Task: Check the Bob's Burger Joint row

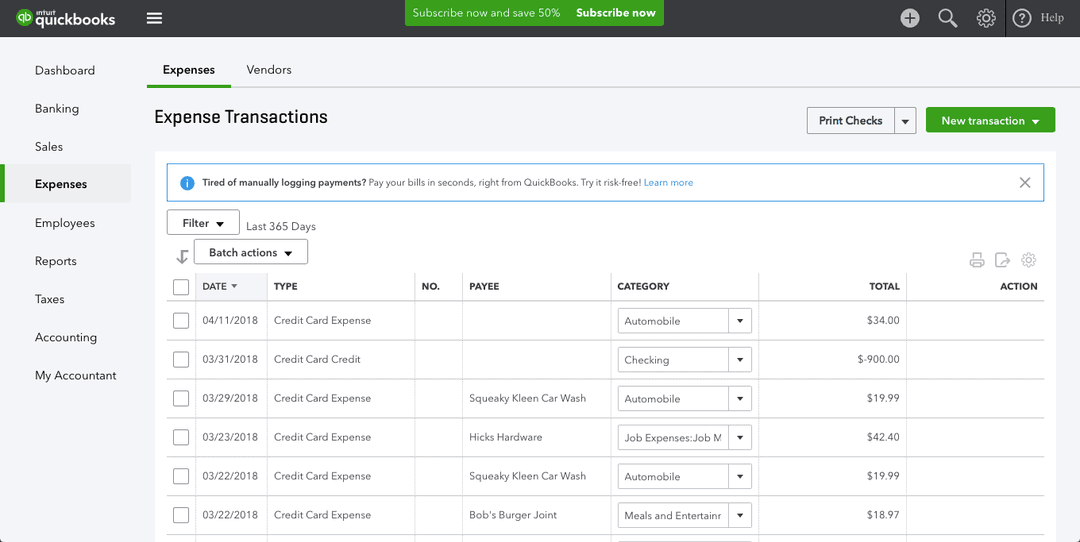Action: coord(181,514)
